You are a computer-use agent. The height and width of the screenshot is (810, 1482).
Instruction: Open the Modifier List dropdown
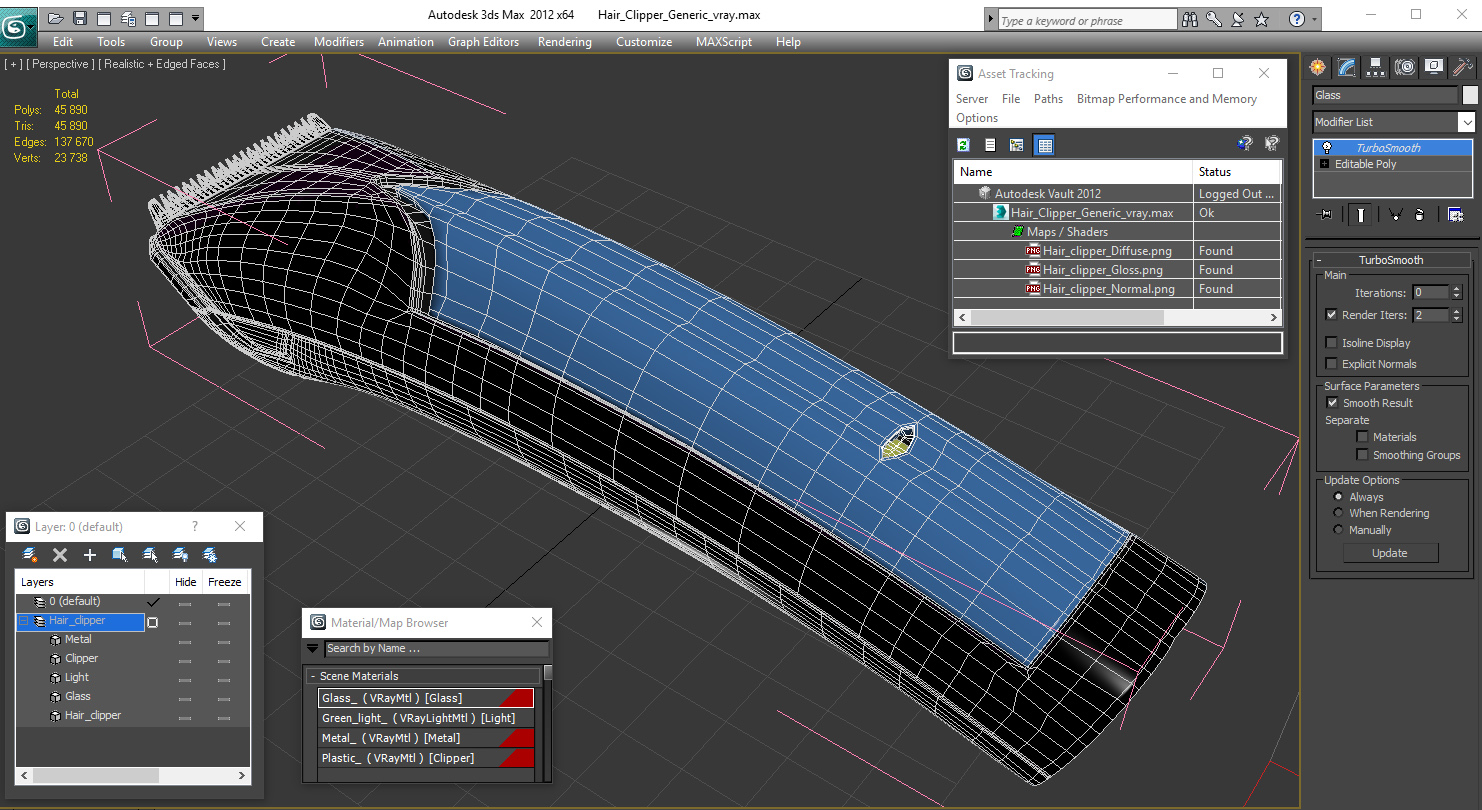click(x=1394, y=122)
